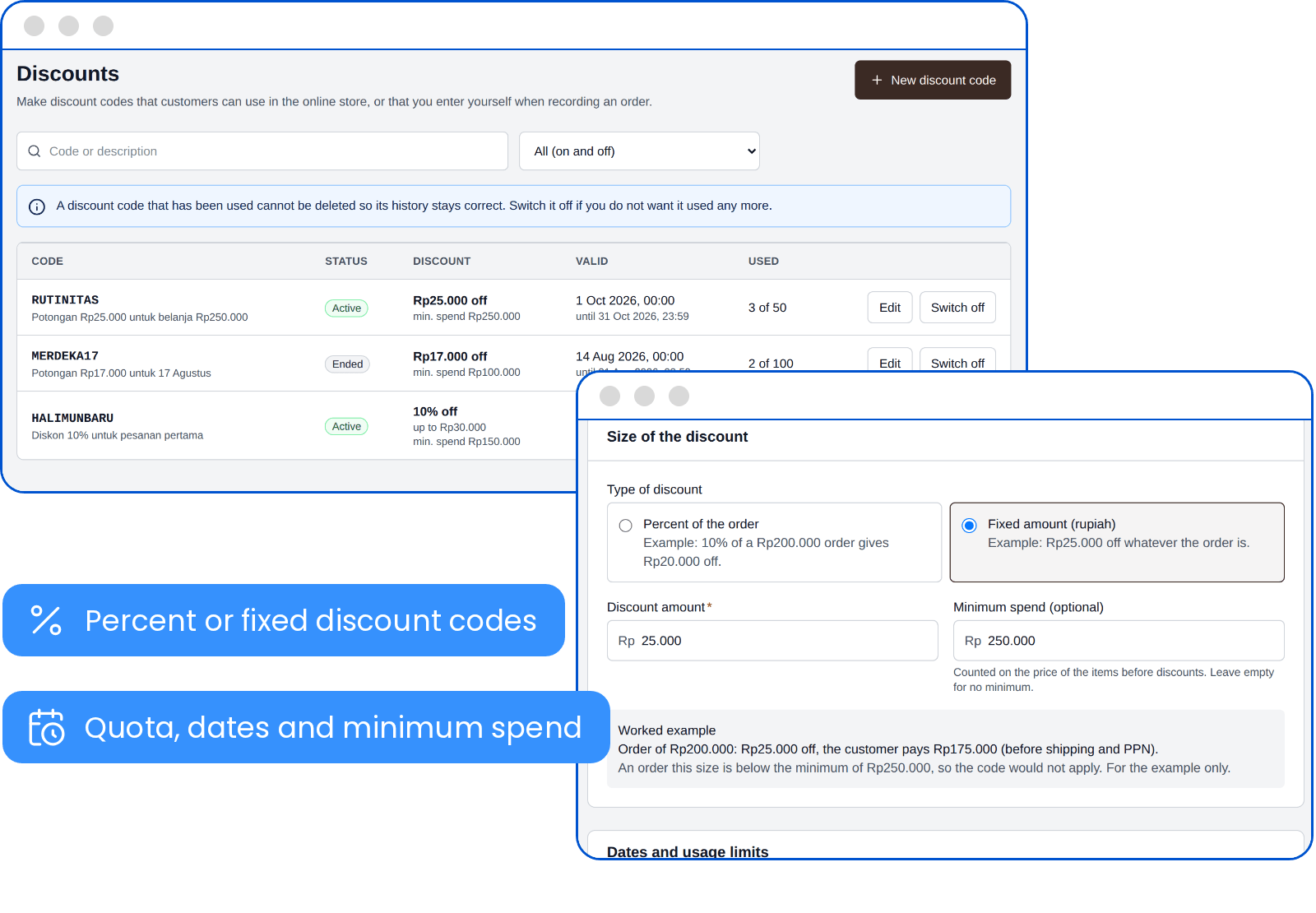Click the HALIMUNBARU code name
The image size is (1316, 913).
(72, 419)
